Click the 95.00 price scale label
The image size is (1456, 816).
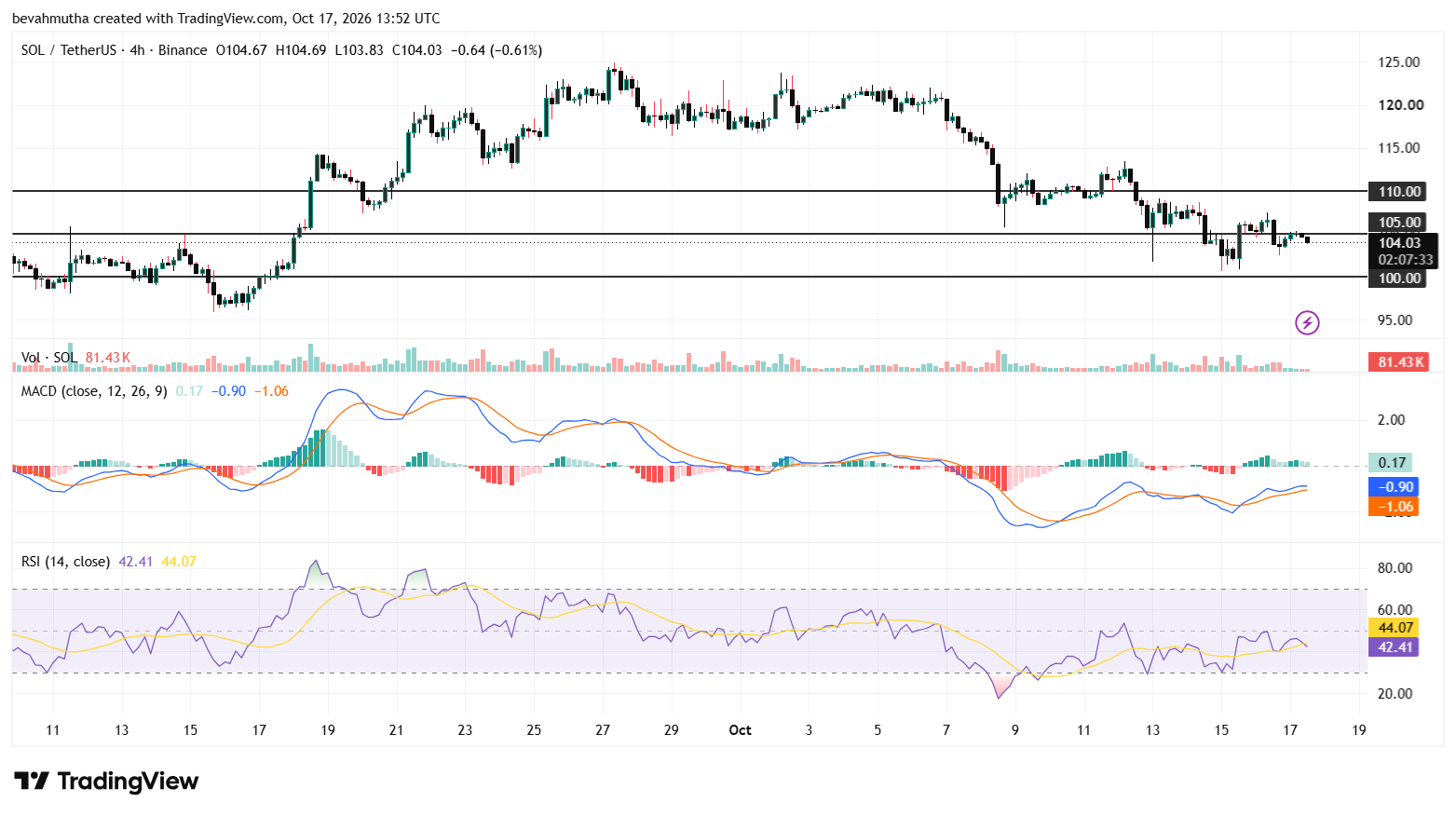point(1395,320)
